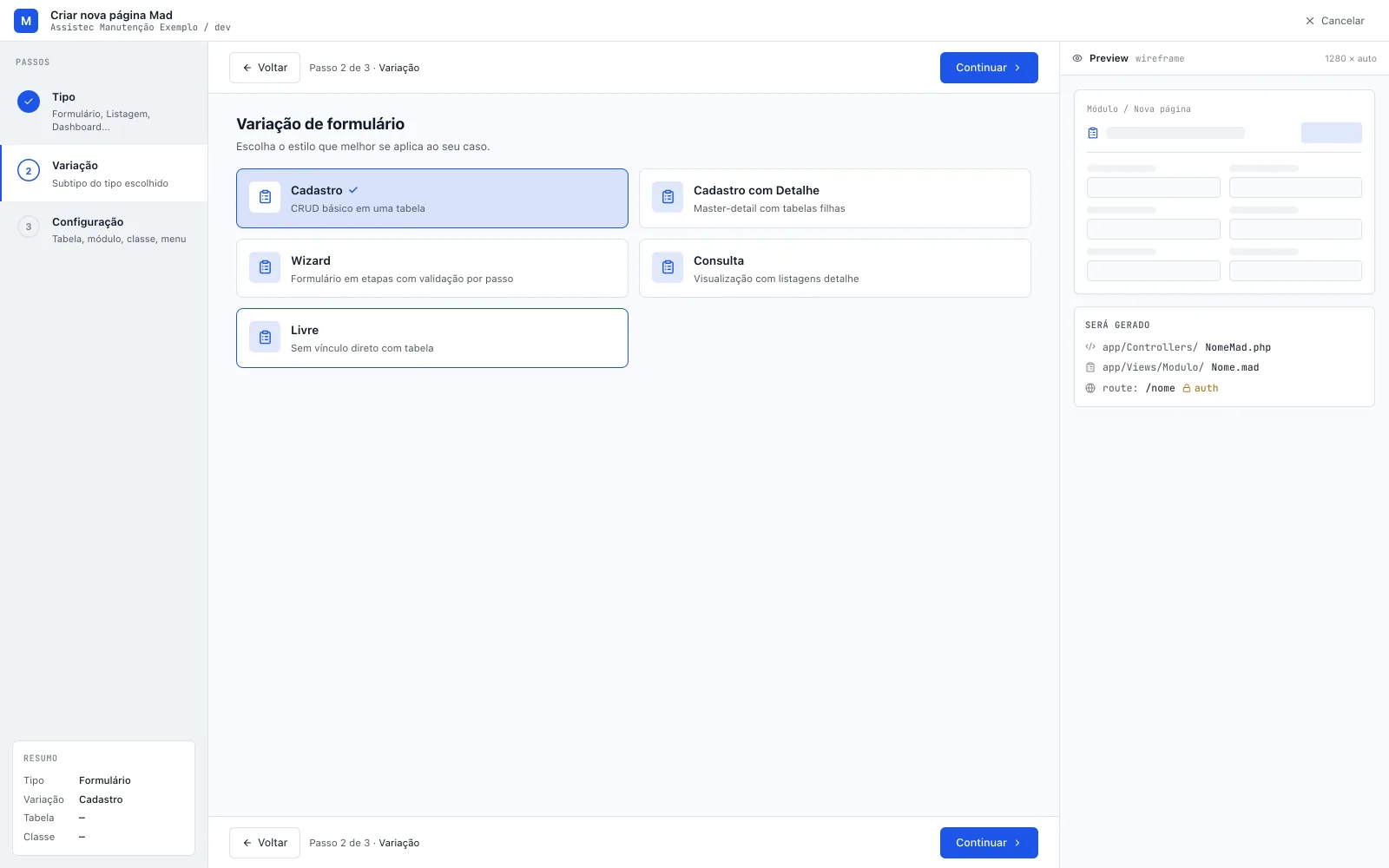Viewport: 1389px width, 868px height.
Task: Click the bottom Voltar button
Action: tap(265, 843)
